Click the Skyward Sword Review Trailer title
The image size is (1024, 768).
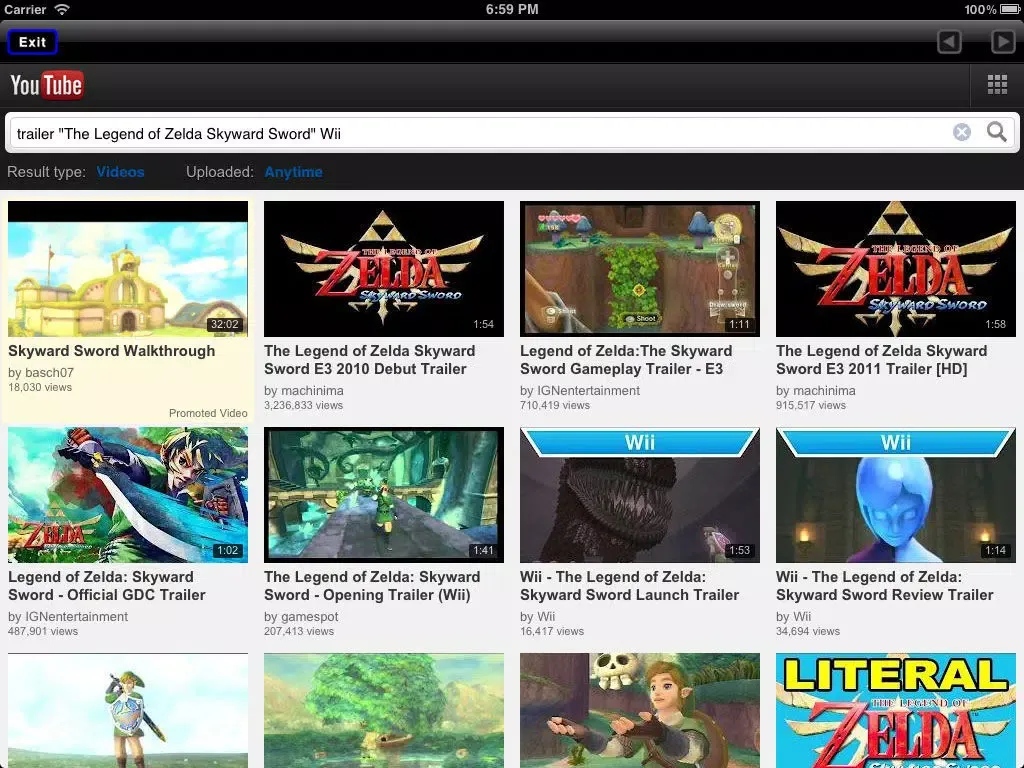click(885, 586)
